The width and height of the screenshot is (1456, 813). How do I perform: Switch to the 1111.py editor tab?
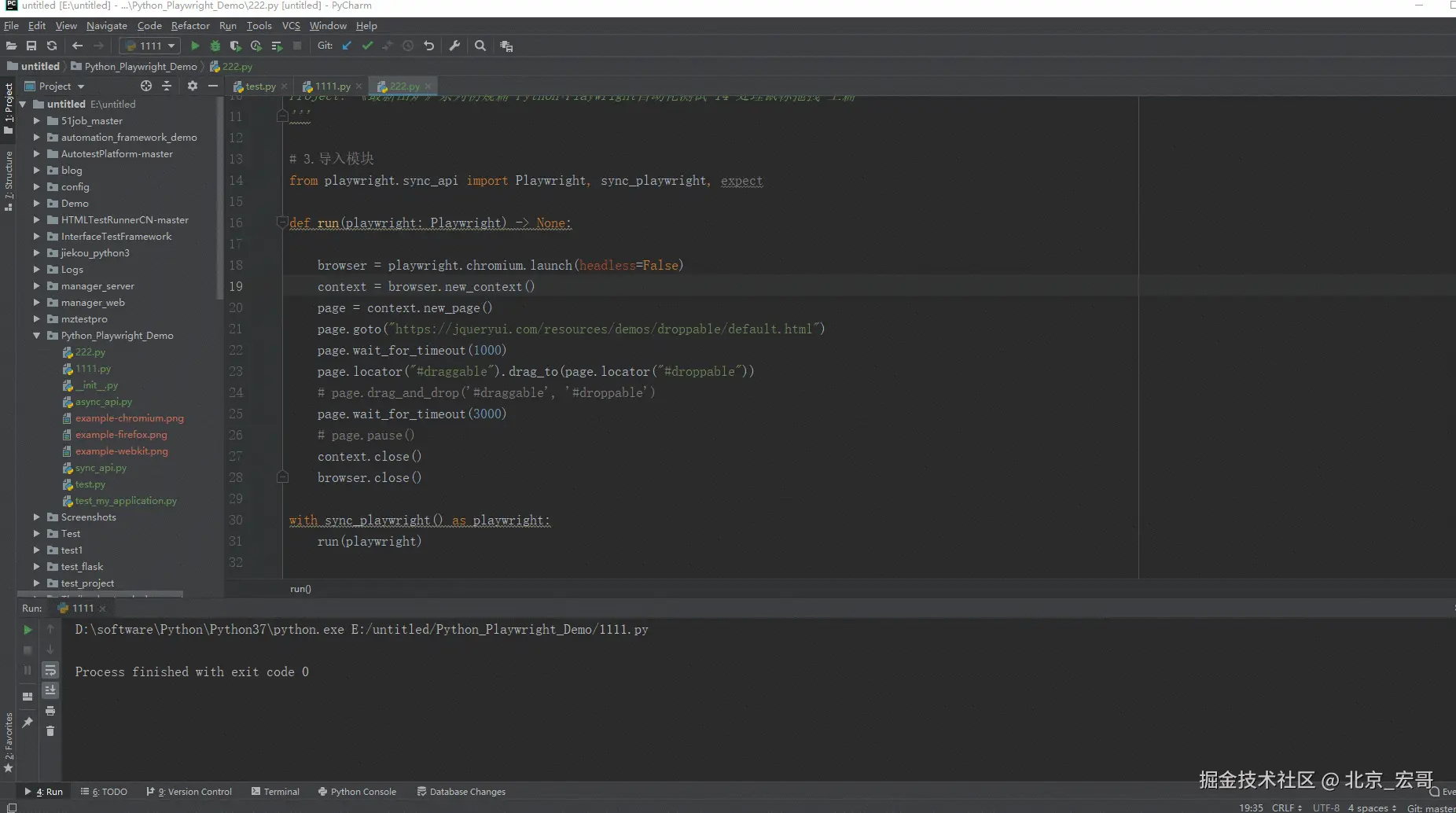[332, 86]
